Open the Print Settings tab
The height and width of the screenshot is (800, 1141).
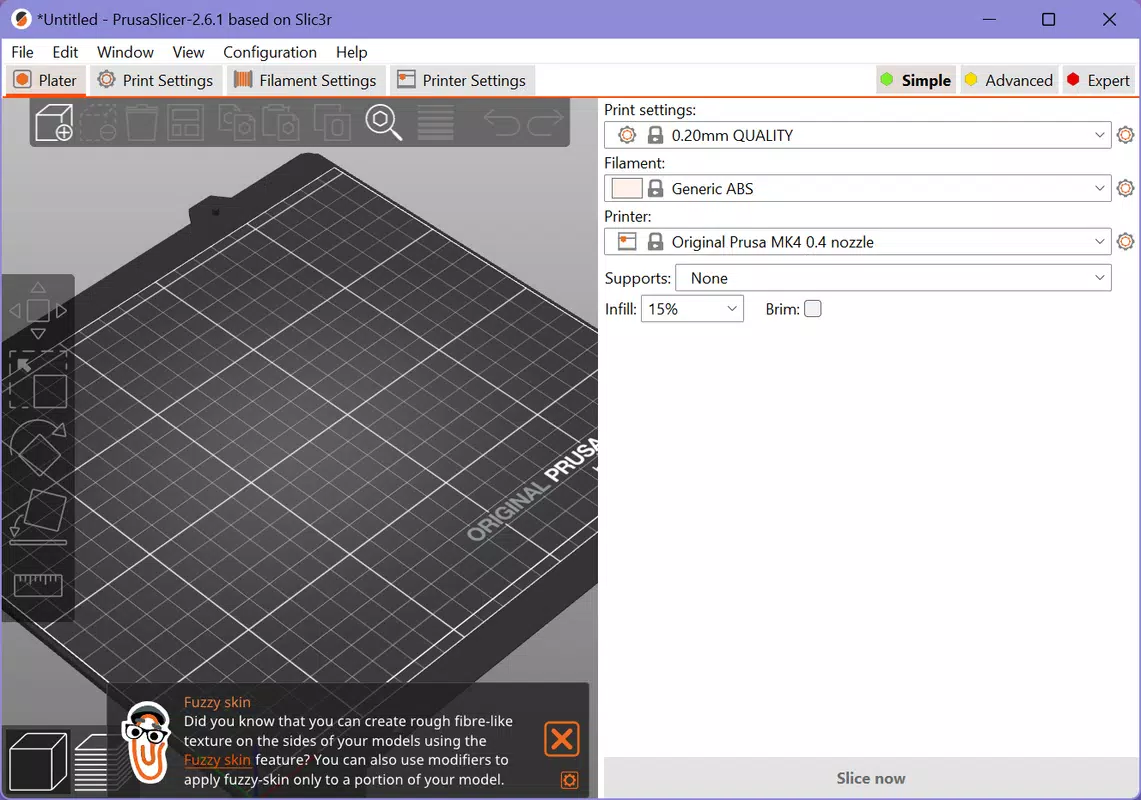[156, 80]
